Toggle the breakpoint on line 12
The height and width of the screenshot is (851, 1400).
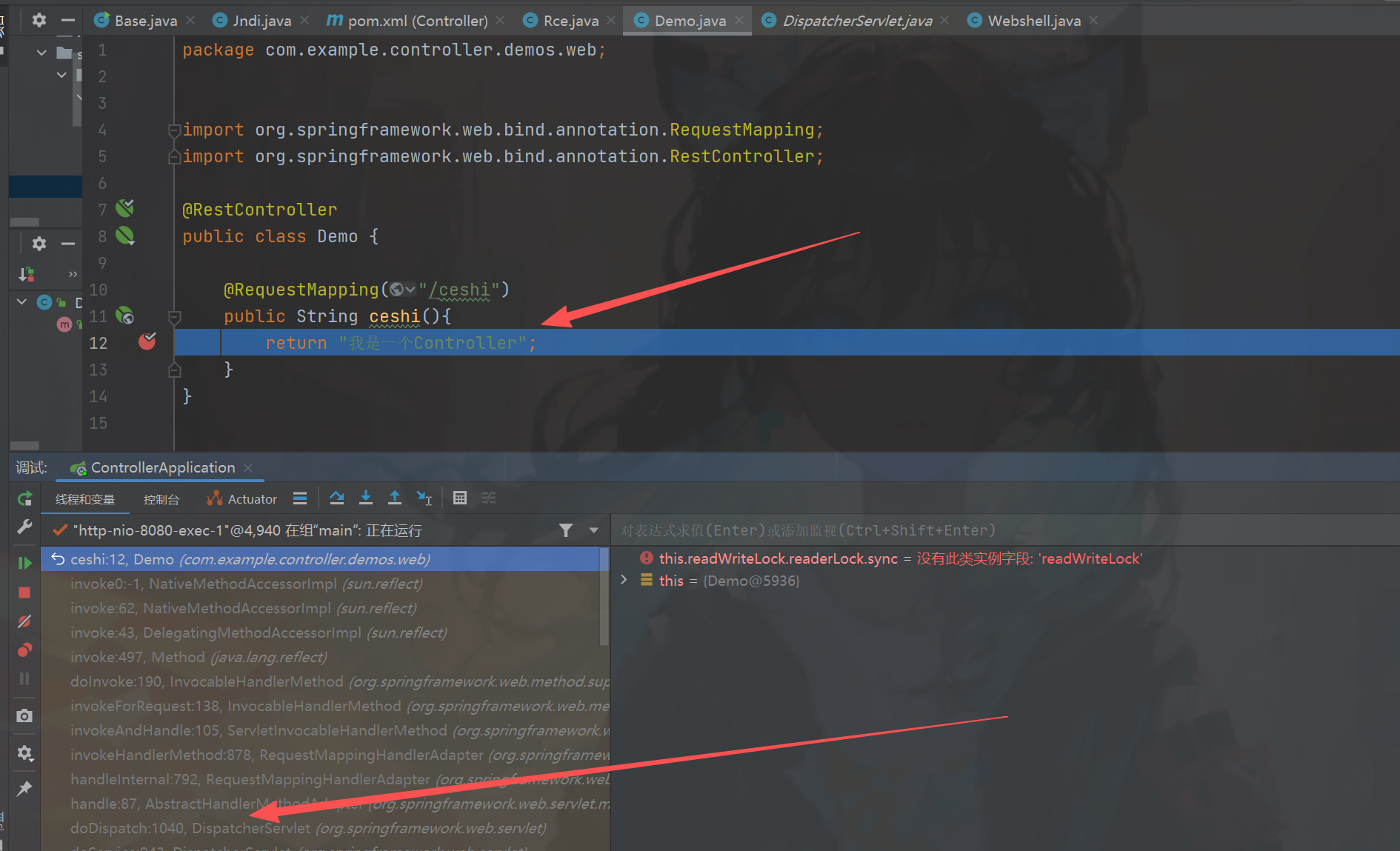(147, 342)
